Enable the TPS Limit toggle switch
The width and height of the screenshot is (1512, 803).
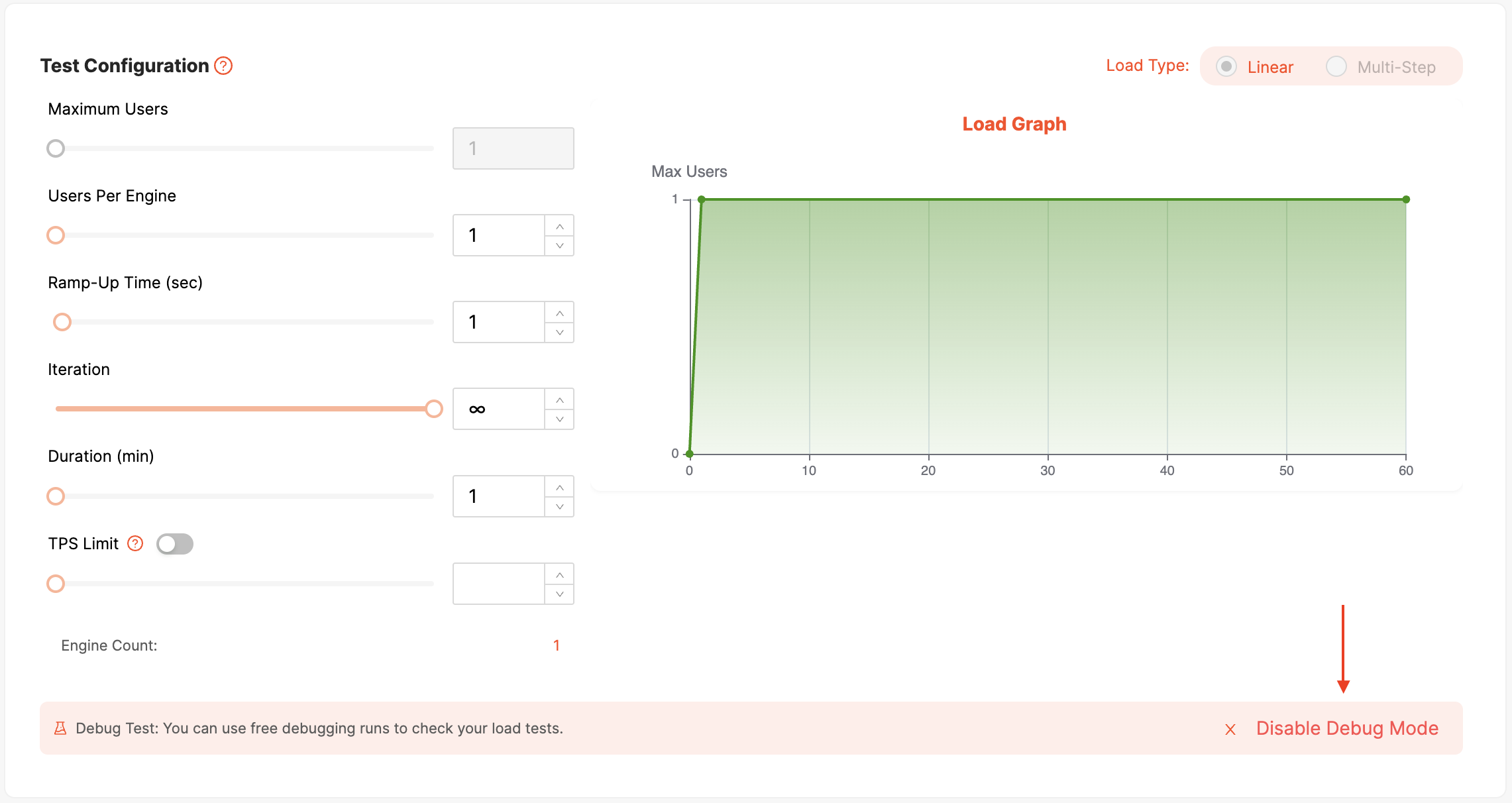[175, 544]
